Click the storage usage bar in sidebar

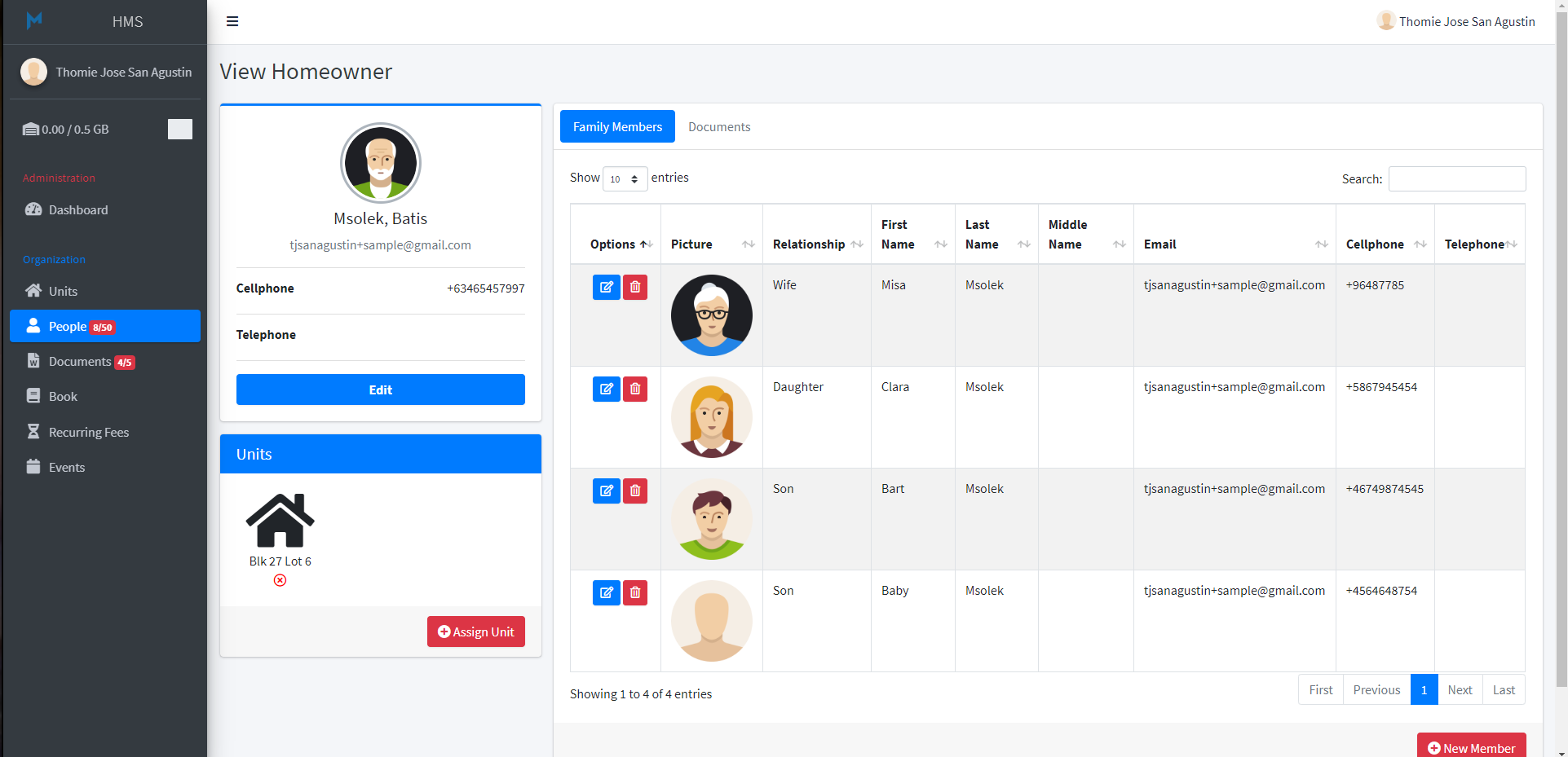[179, 129]
